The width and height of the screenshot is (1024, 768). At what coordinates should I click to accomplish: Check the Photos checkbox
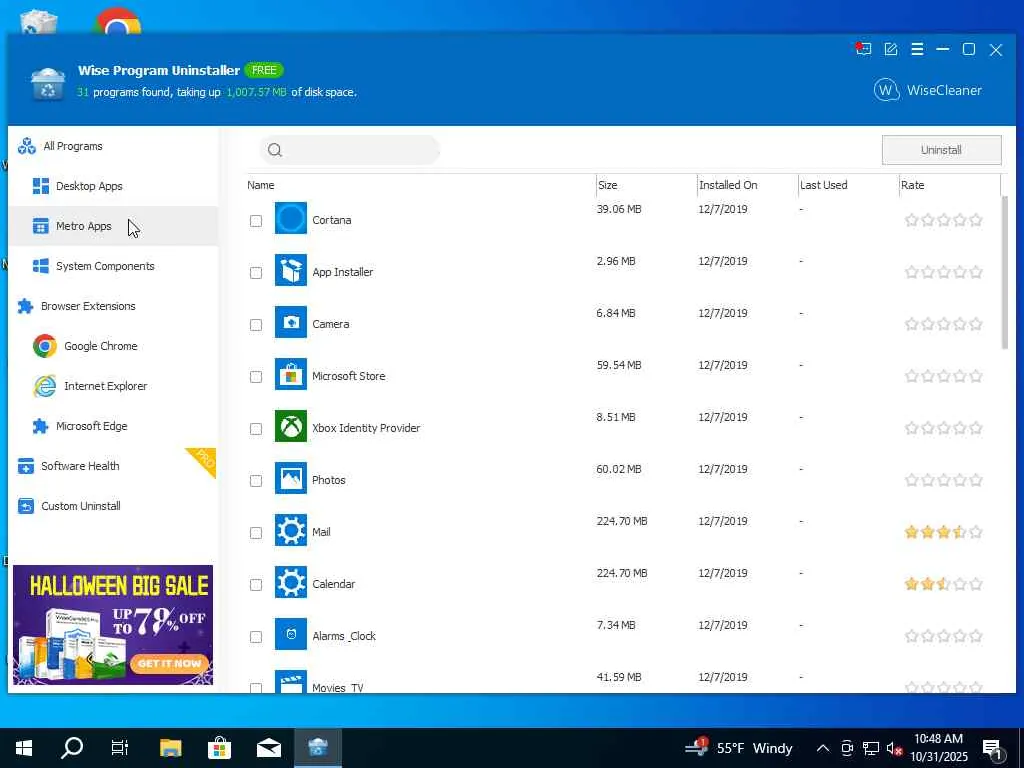[256, 481]
